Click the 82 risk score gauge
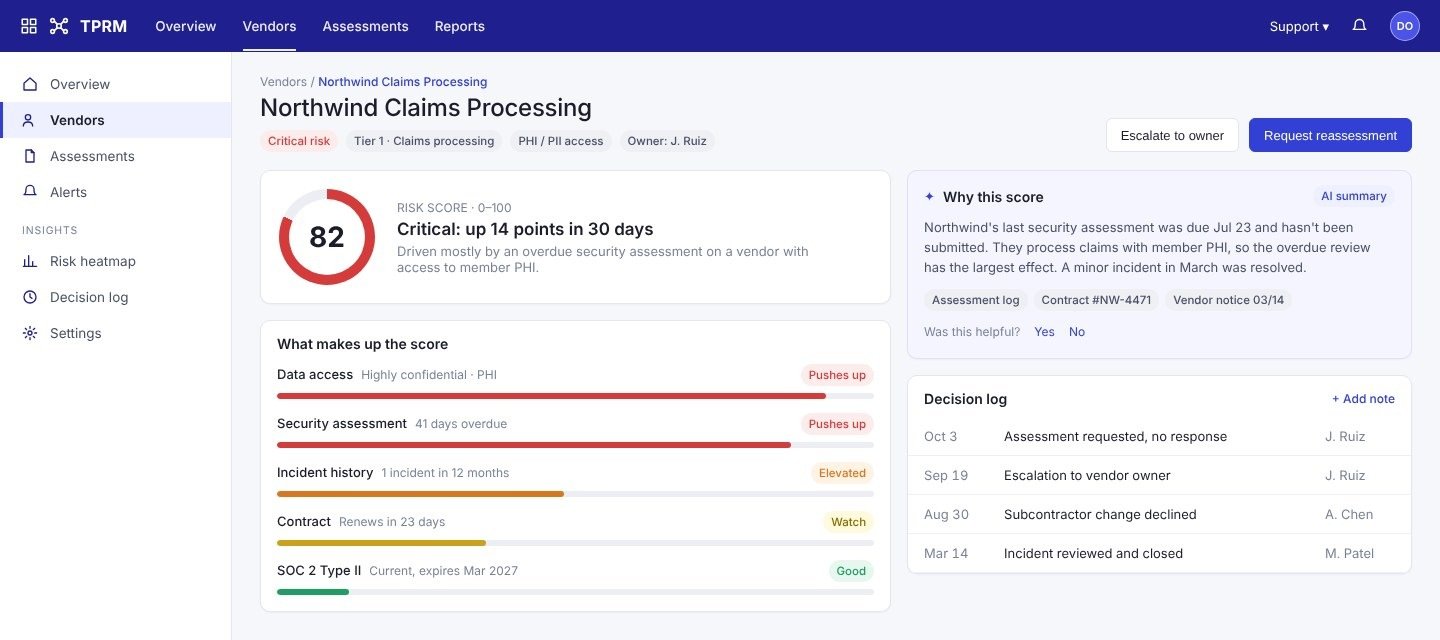Viewport: 1440px width, 640px height. click(327, 237)
